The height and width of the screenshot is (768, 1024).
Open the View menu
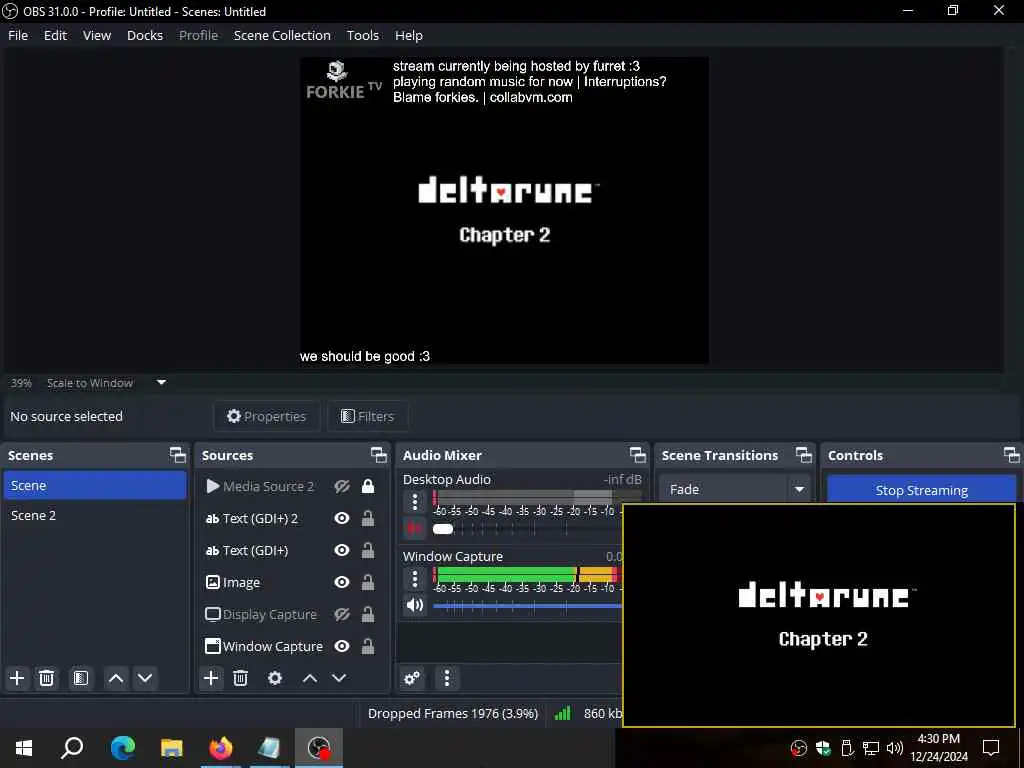tap(97, 35)
